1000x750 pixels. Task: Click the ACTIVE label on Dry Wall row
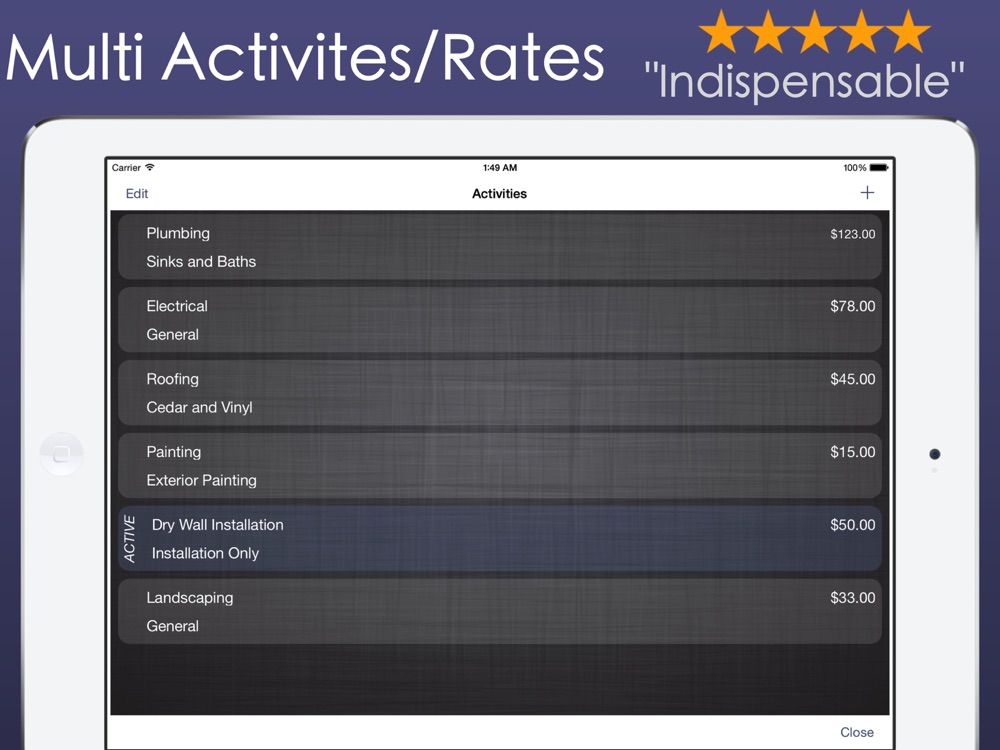[x=129, y=539]
